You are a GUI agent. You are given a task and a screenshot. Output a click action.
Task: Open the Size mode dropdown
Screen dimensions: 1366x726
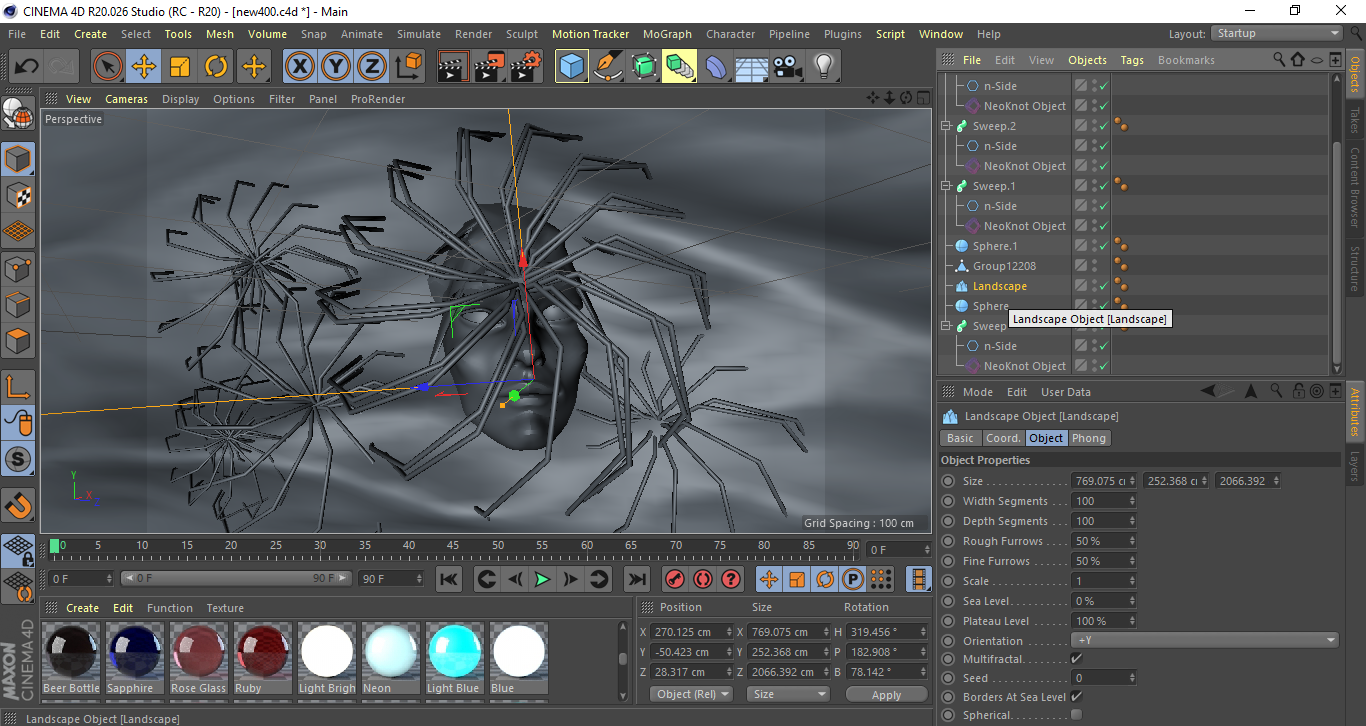click(789, 694)
